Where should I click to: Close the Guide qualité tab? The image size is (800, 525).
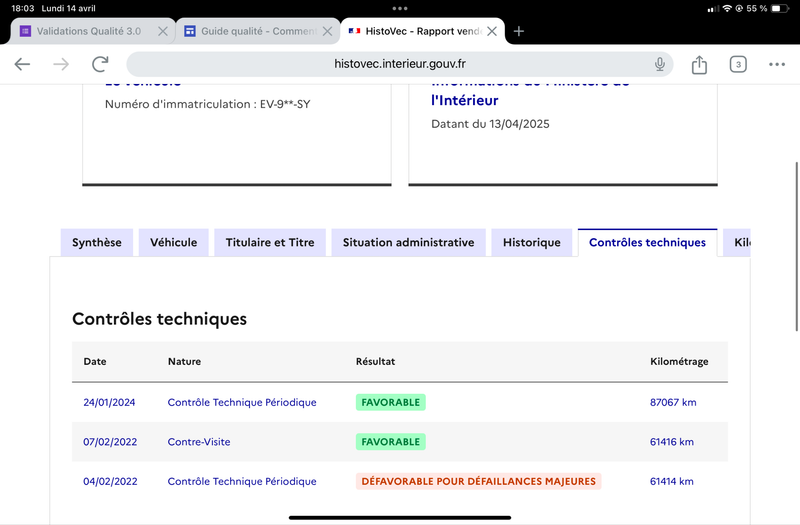tap(328, 31)
